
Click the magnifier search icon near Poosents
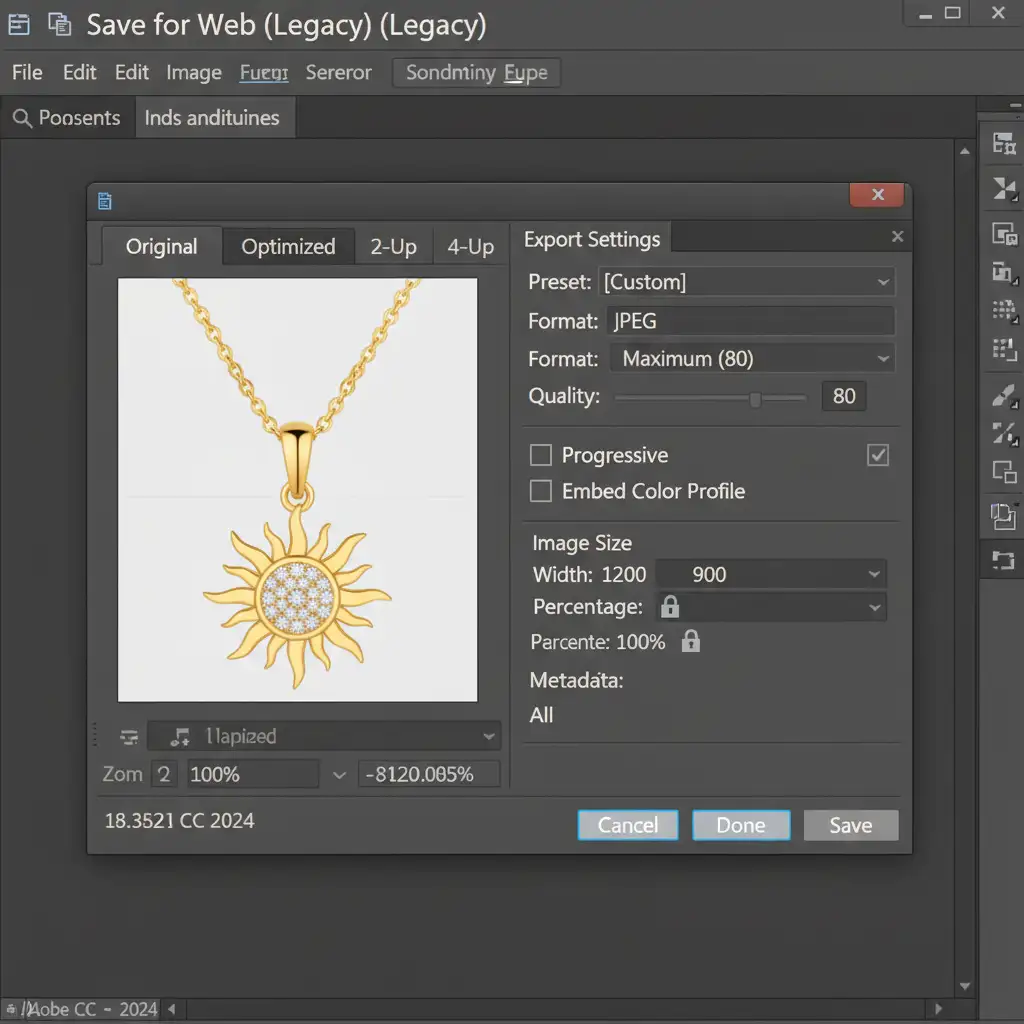click(x=22, y=118)
